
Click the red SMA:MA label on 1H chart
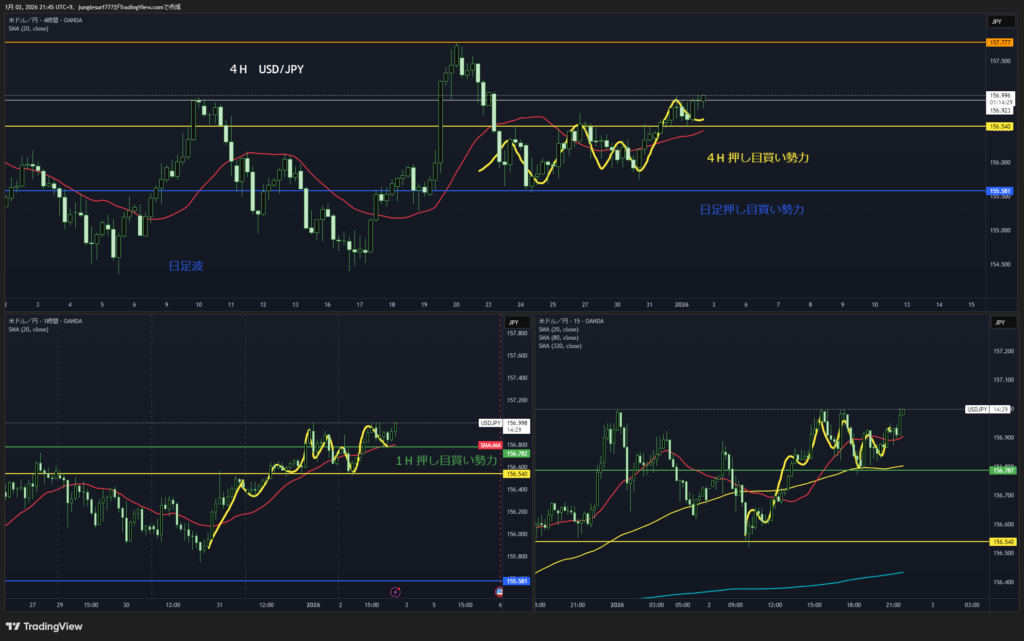(490, 444)
